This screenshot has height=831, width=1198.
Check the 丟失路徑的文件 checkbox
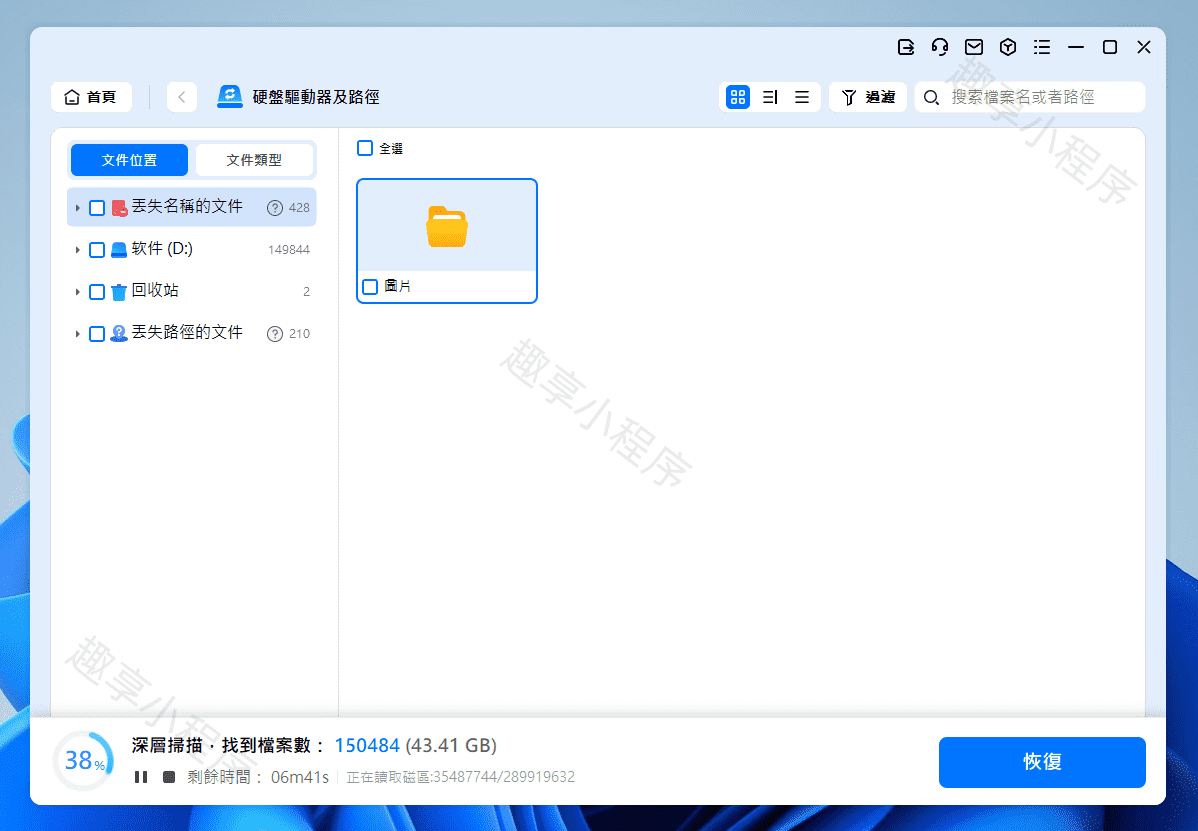tap(97, 334)
